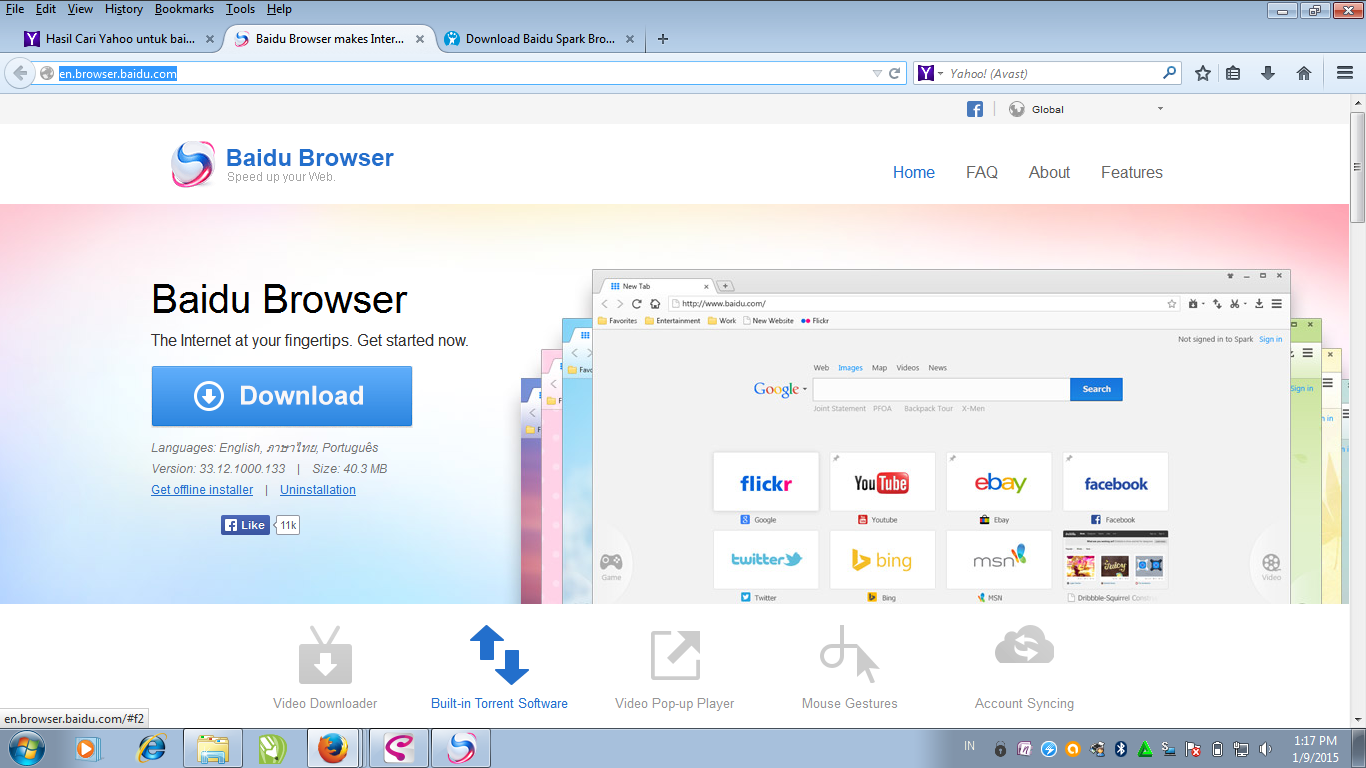Switch to the Download Baidu Spark Browser tab

pos(540,40)
